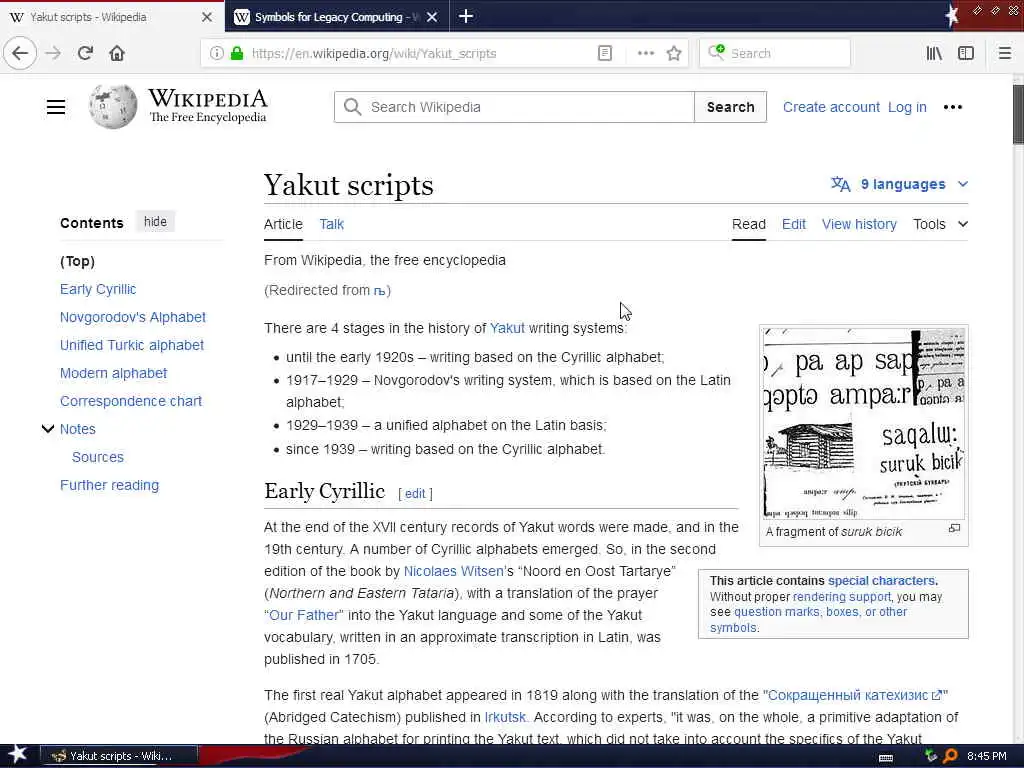The width and height of the screenshot is (1024, 768).
Task: Click the keyboard icon in system tray
Action: [x=886, y=758]
